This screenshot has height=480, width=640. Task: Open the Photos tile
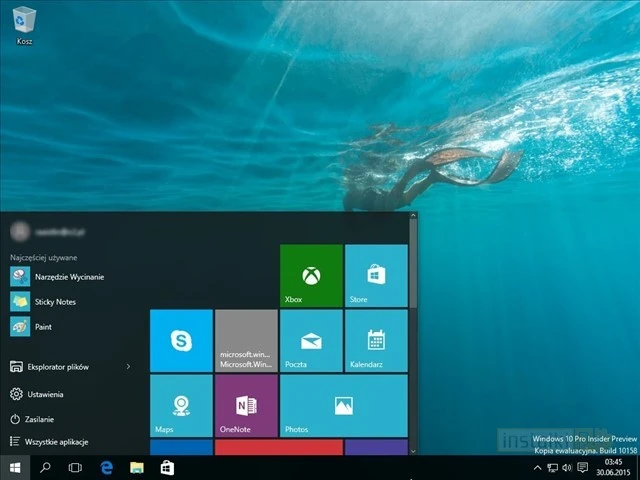343,405
